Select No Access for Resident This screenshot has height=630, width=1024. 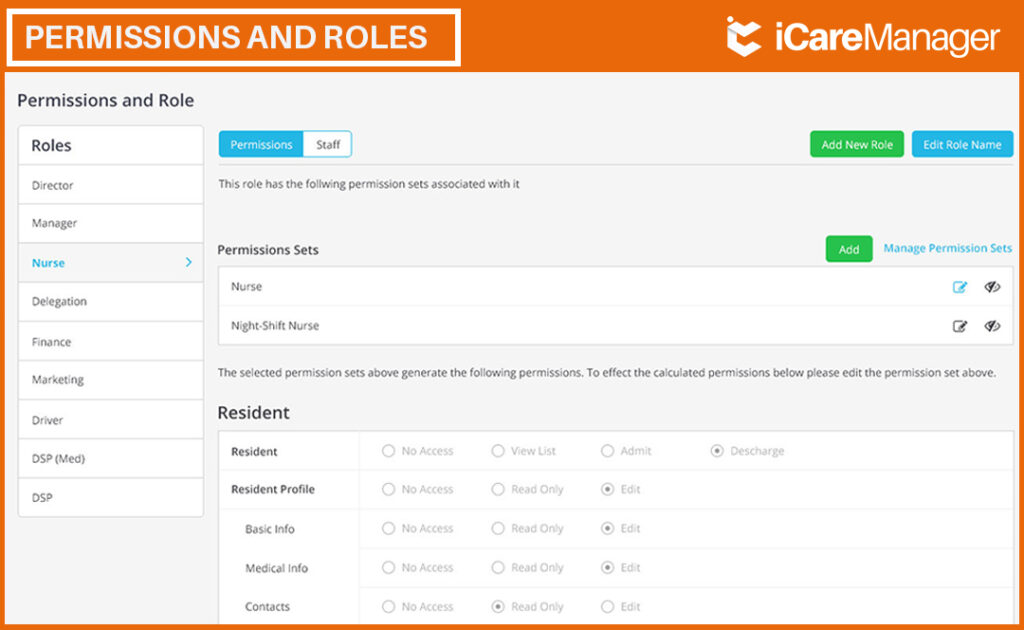point(389,451)
